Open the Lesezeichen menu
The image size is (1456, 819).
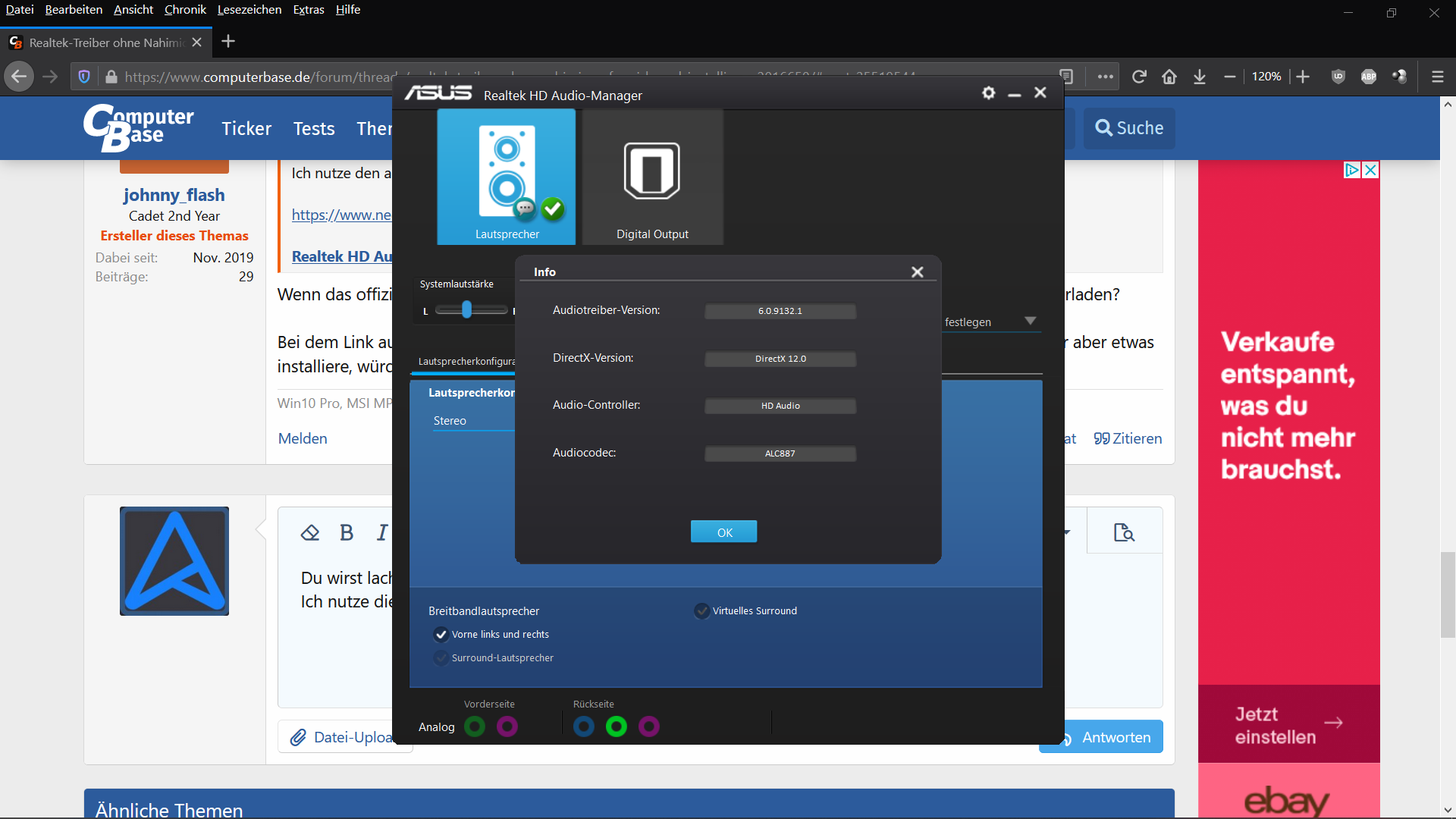249,9
